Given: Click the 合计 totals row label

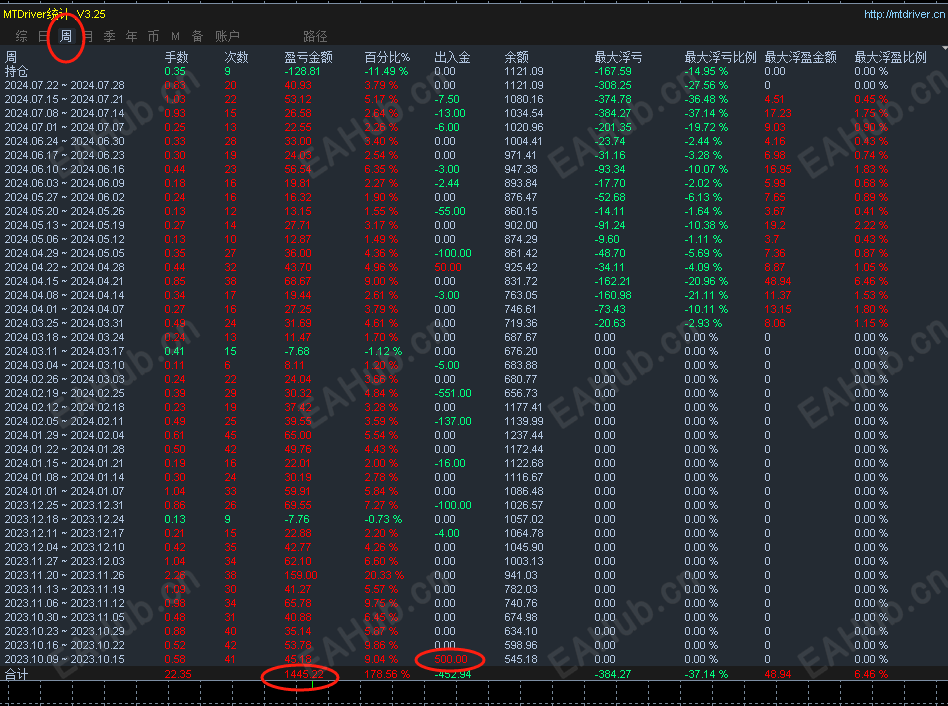Looking at the screenshot, I should click(16, 675).
